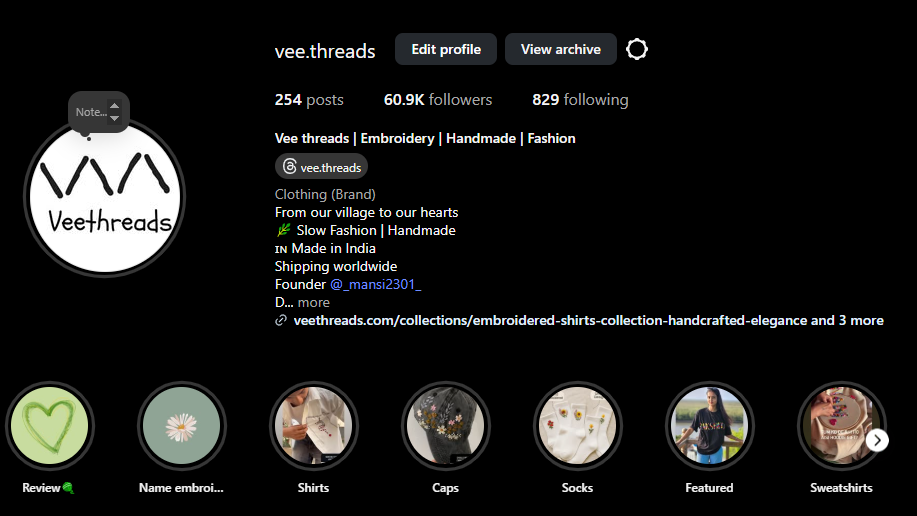
Task: Show next highlights with the right arrow
Action: coord(877,440)
